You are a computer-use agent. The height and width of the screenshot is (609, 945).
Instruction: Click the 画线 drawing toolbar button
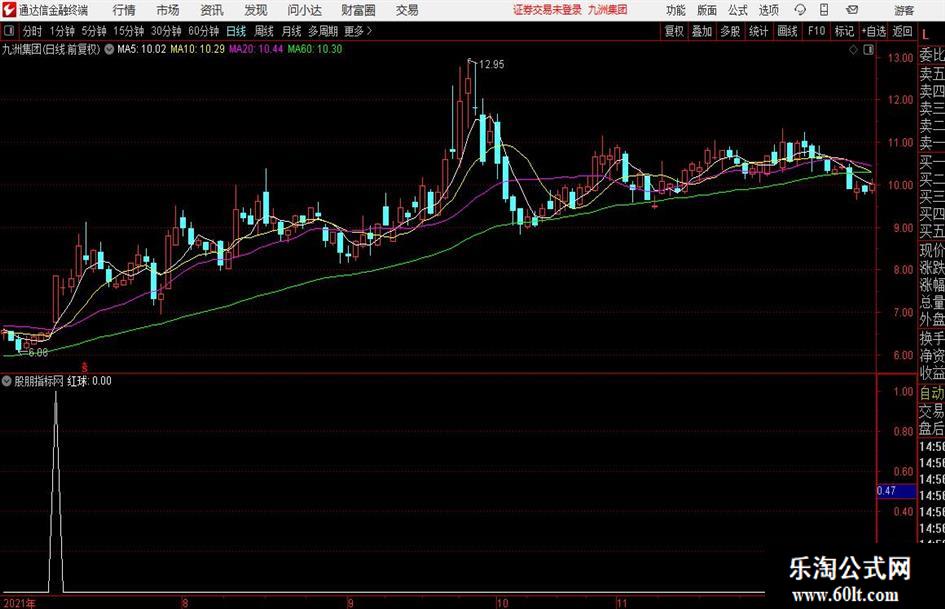pyautogui.click(x=787, y=31)
